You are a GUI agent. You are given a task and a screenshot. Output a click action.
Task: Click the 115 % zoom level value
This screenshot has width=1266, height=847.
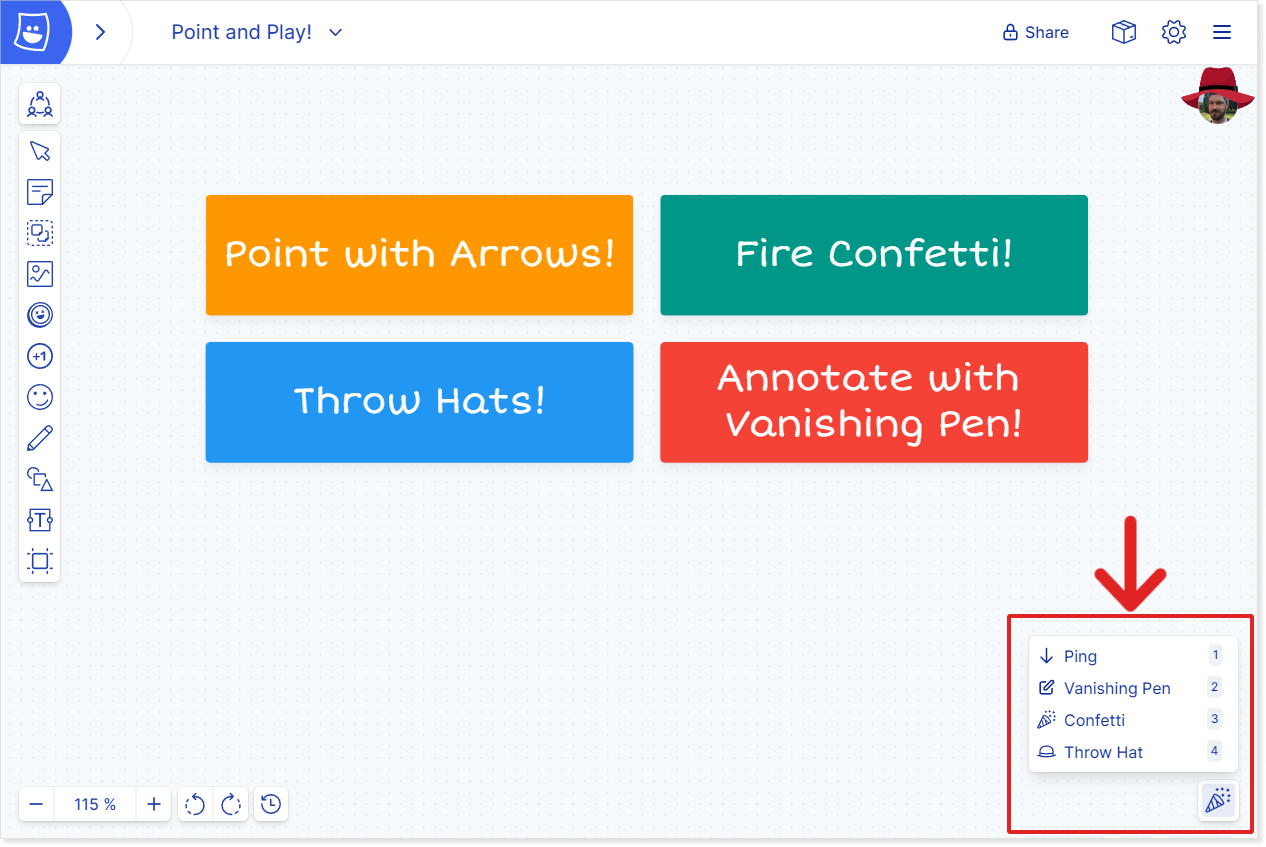95,804
